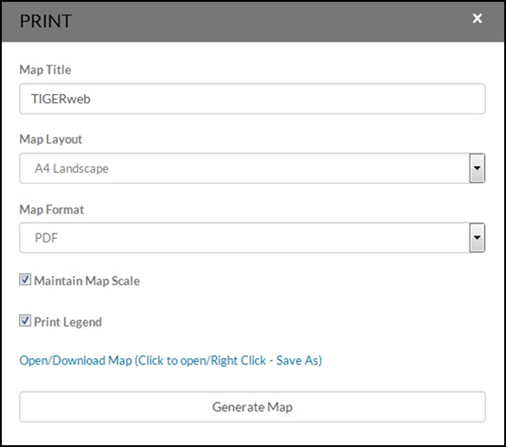Open the PDF format combo box
The width and height of the screenshot is (506, 447).
pos(252,238)
